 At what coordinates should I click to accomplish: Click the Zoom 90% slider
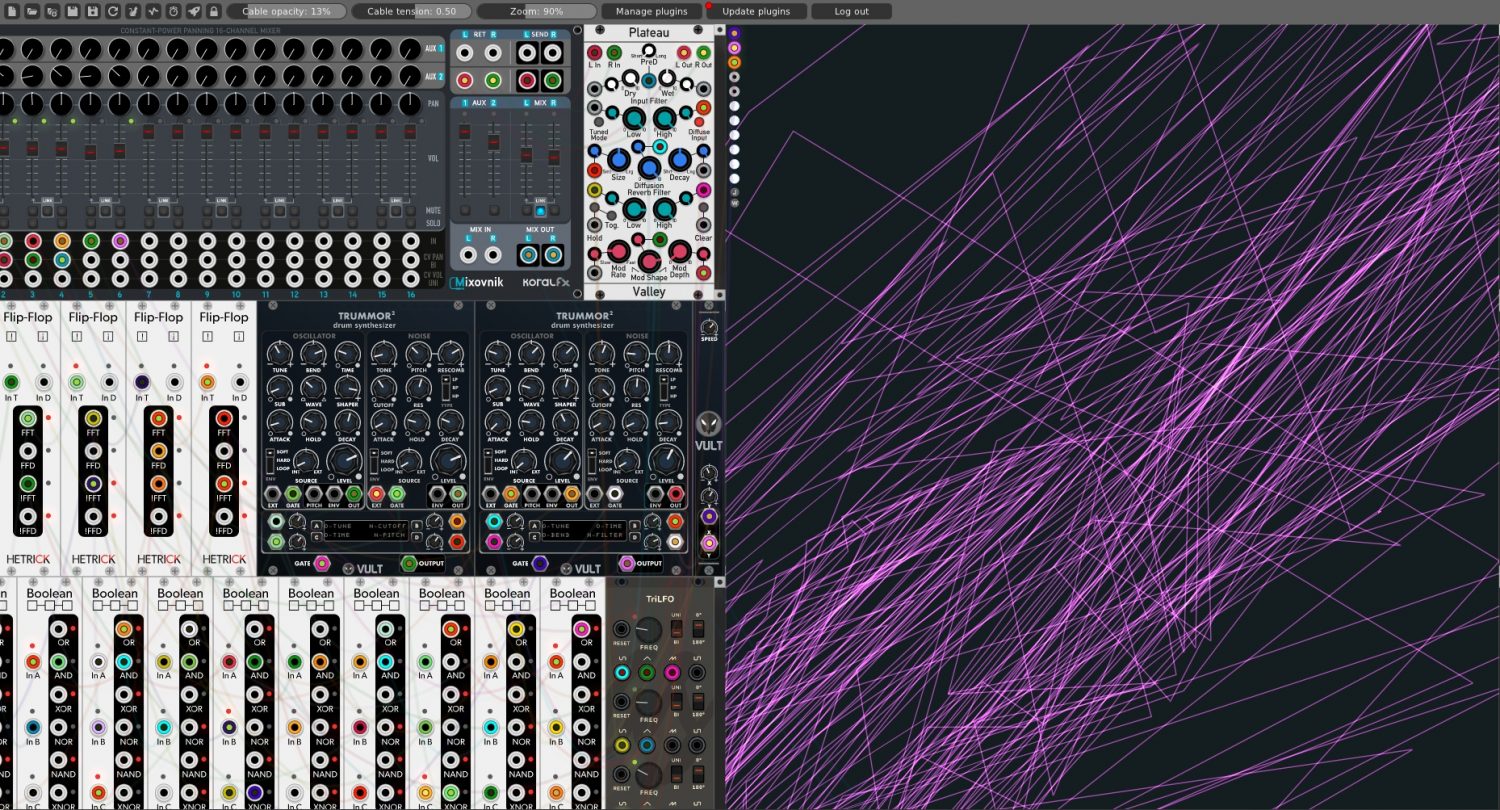pos(536,11)
